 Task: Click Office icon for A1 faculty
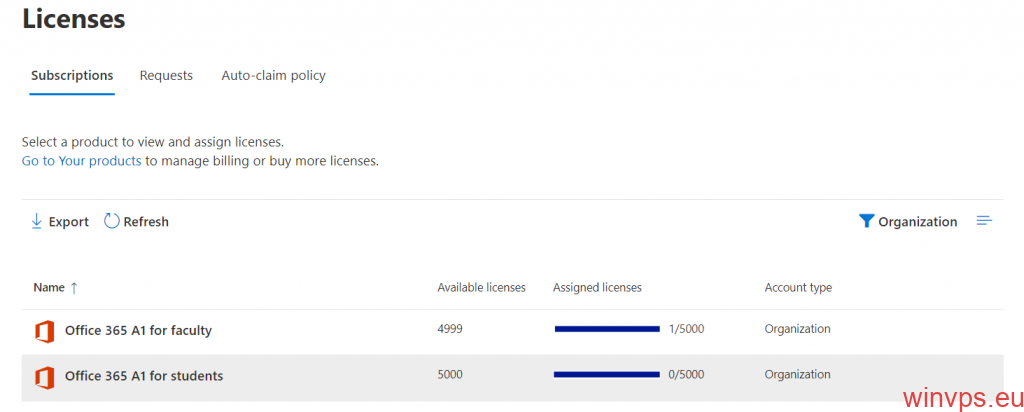[44, 330]
